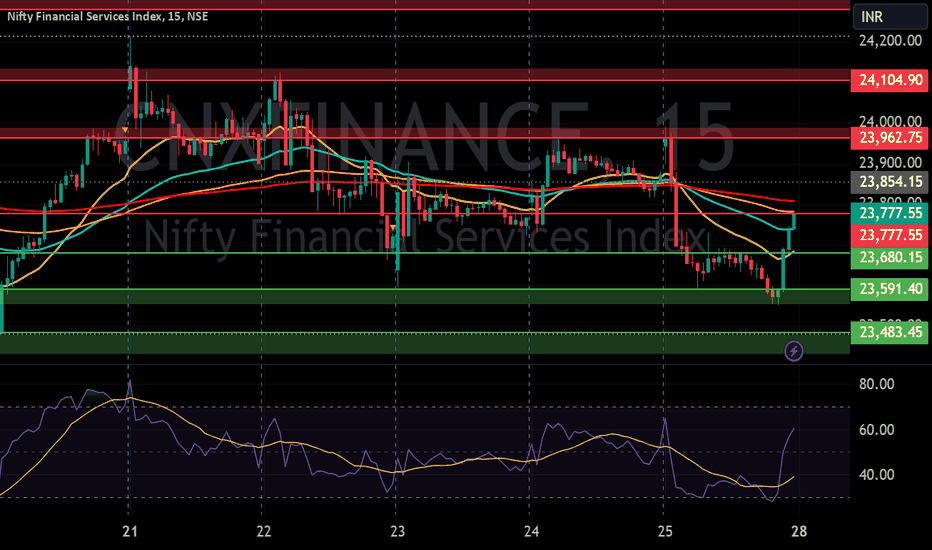Image resolution: width=932 pixels, height=550 pixels.
Task: Click the 23,900.00 price axis value
Action: coord(890,162)
